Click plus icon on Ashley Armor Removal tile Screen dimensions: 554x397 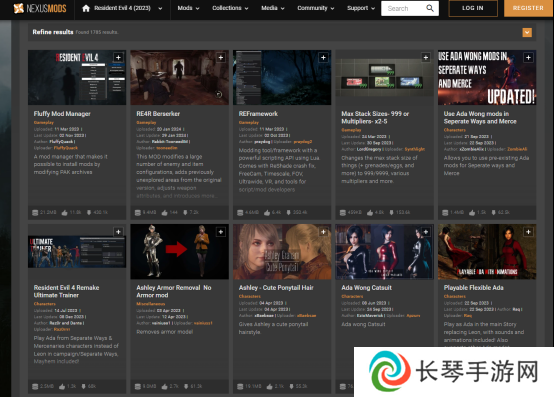click(x=221, y=232)
